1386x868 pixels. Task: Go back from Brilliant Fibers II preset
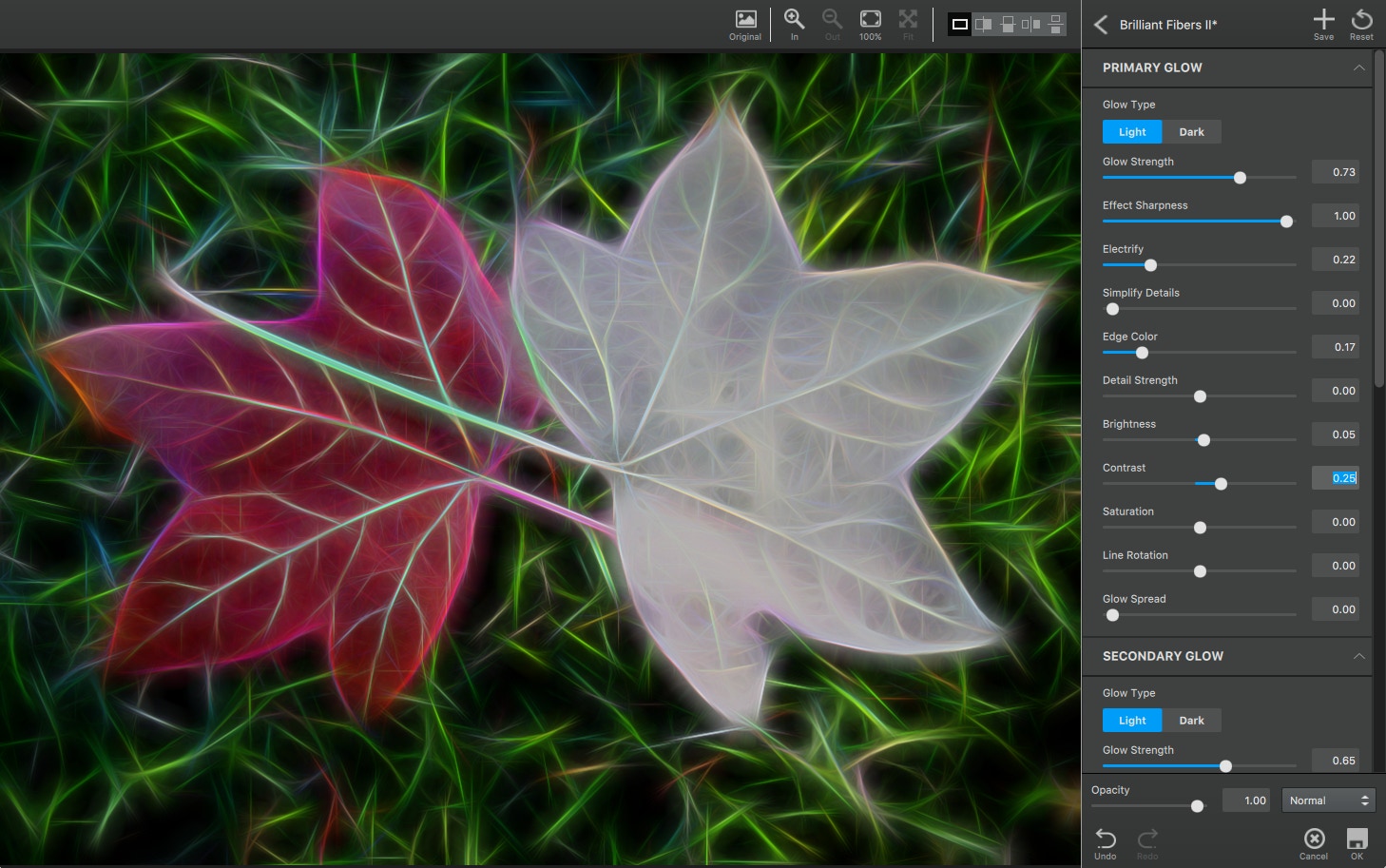1101,25
